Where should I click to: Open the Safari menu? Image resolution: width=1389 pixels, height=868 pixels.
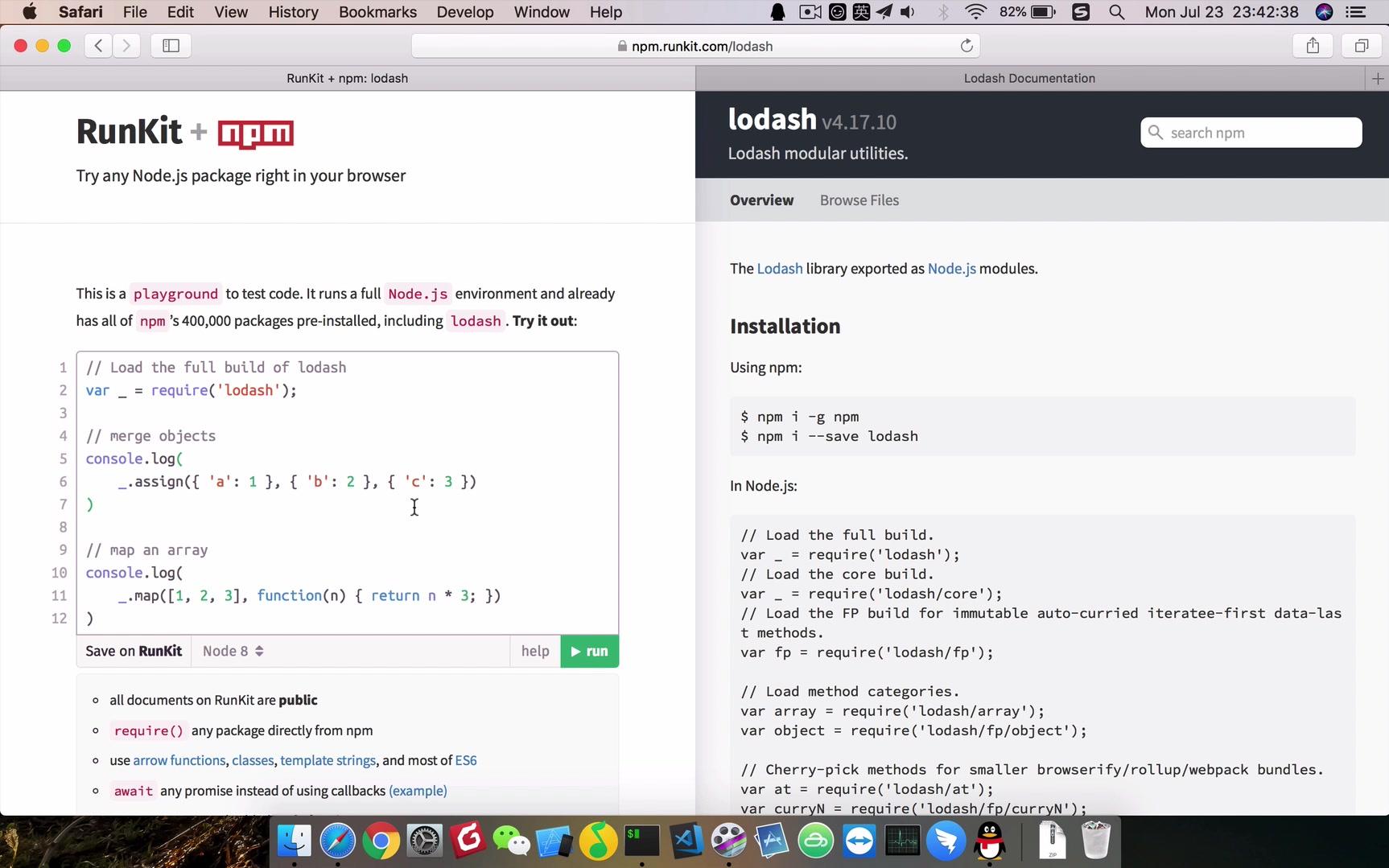(80, 12)
